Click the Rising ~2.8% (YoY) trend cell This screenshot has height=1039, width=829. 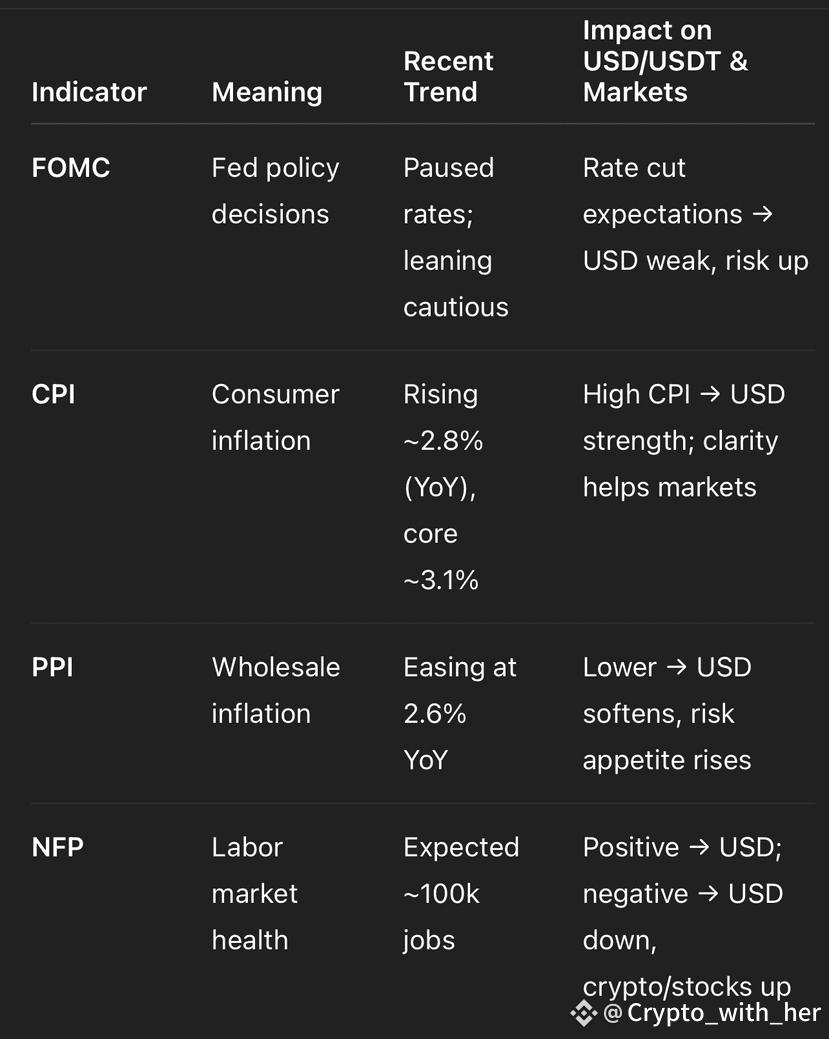click(443, 487)
